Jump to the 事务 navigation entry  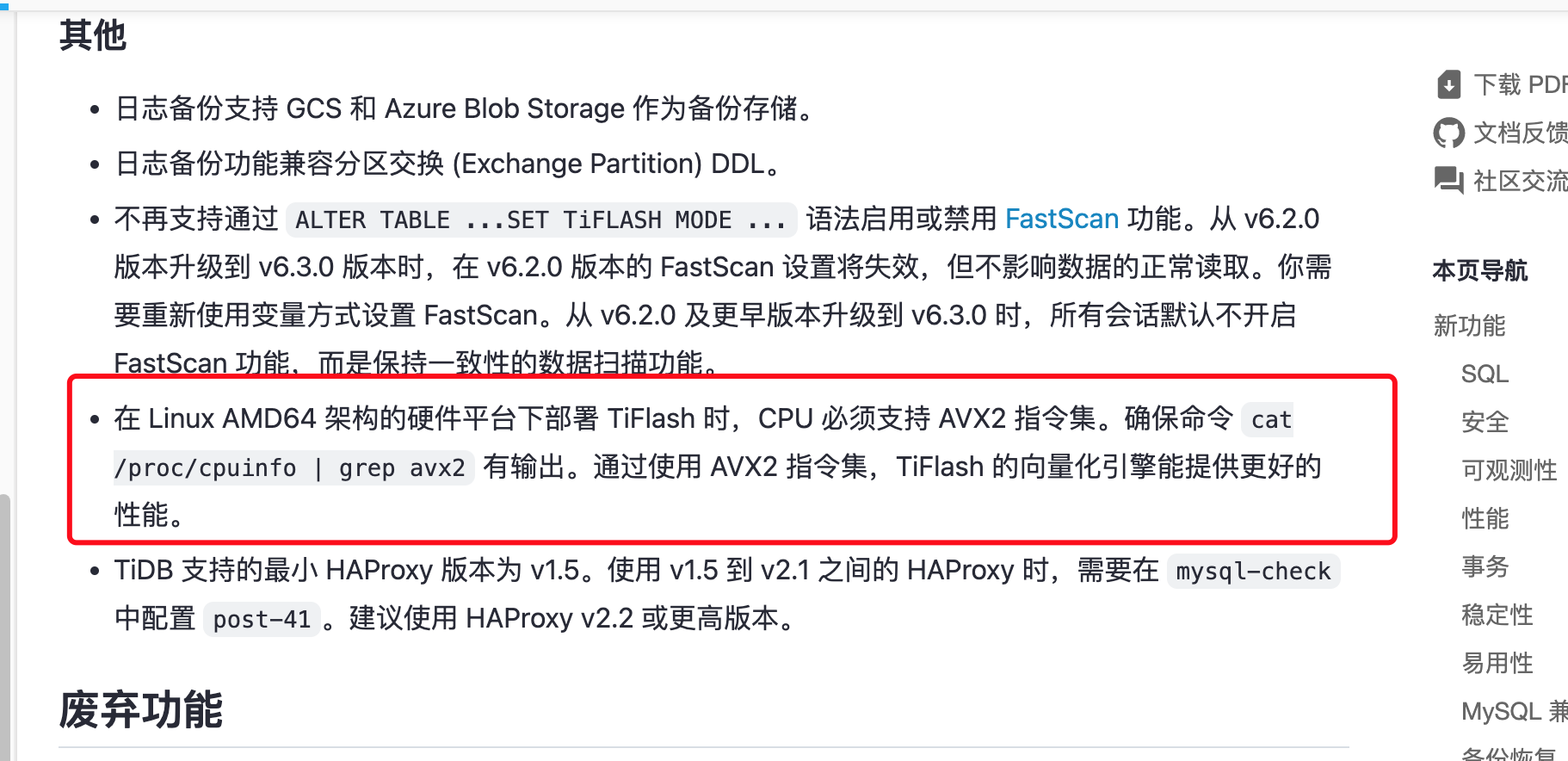pos(1485,566)
